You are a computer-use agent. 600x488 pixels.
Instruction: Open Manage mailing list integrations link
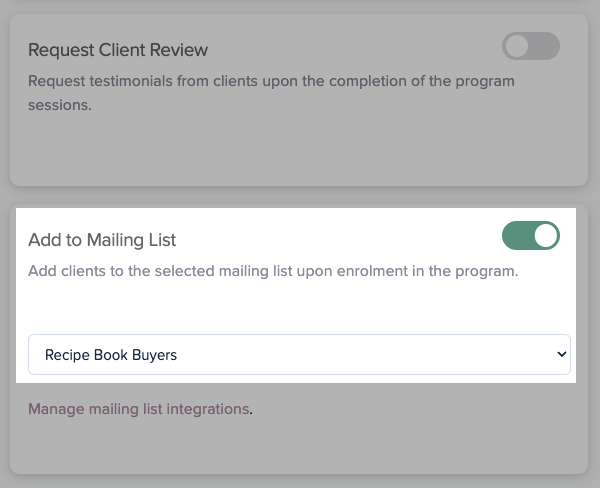pos(138,409)
